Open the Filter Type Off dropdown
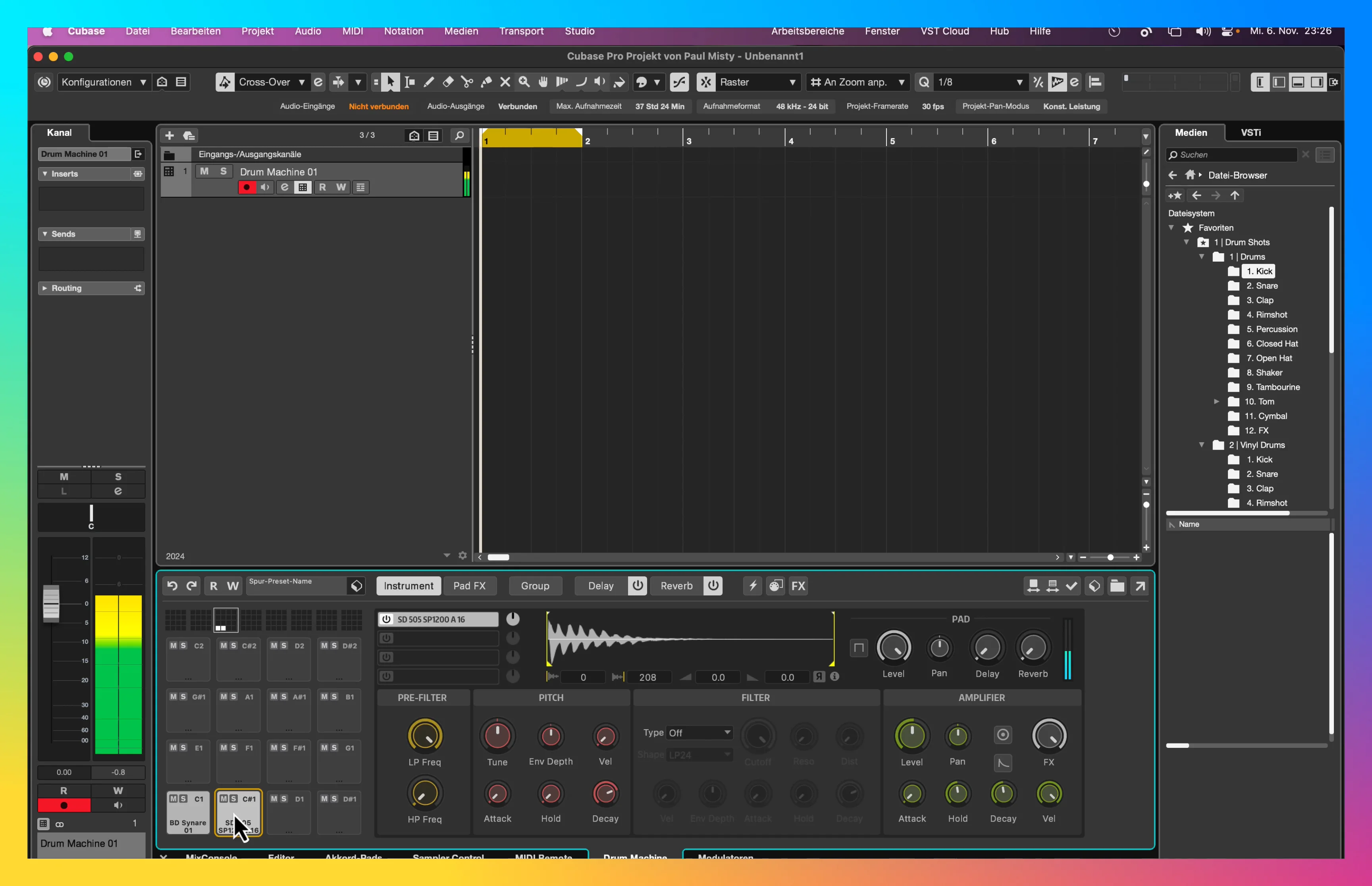Viewport: 1372px width, 886px height. coord(699,732)
